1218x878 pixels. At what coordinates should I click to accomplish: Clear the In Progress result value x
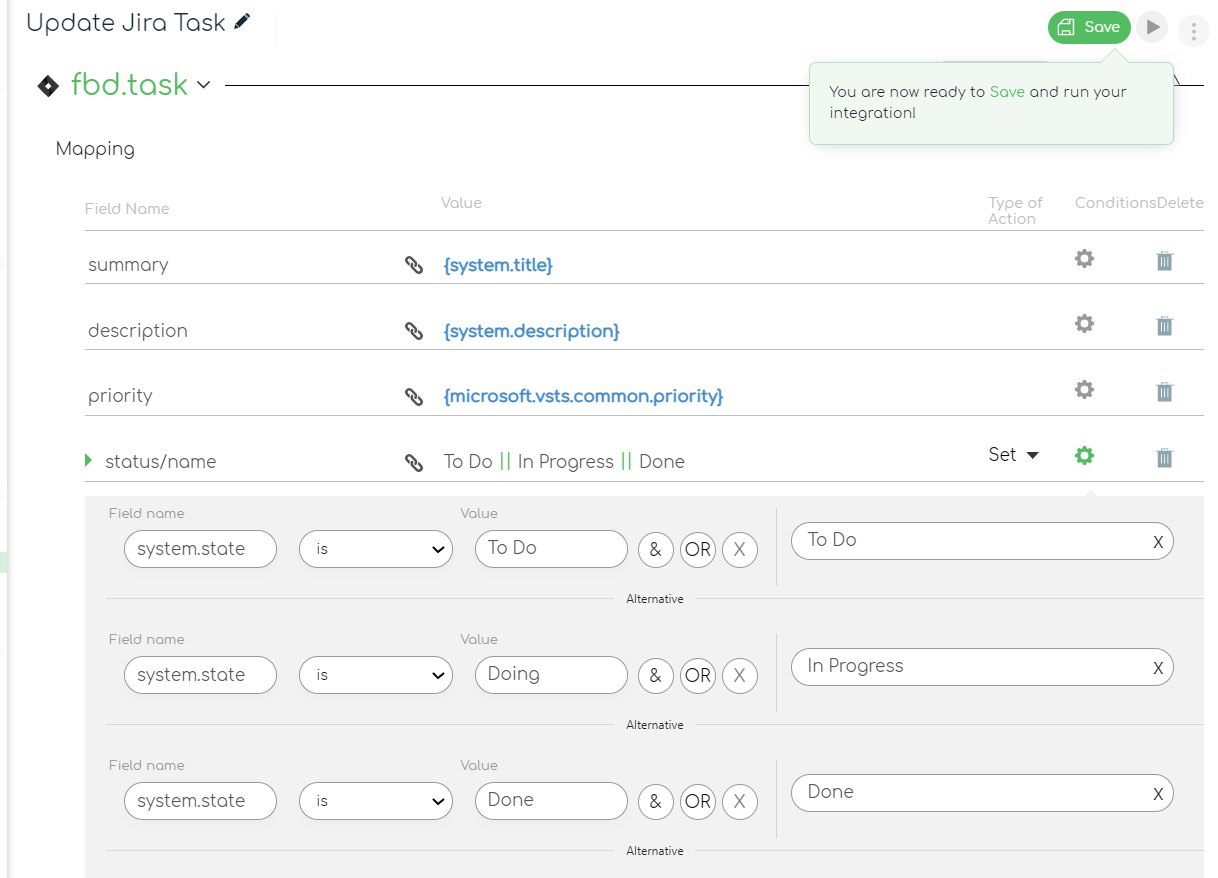pos(1158,668)
